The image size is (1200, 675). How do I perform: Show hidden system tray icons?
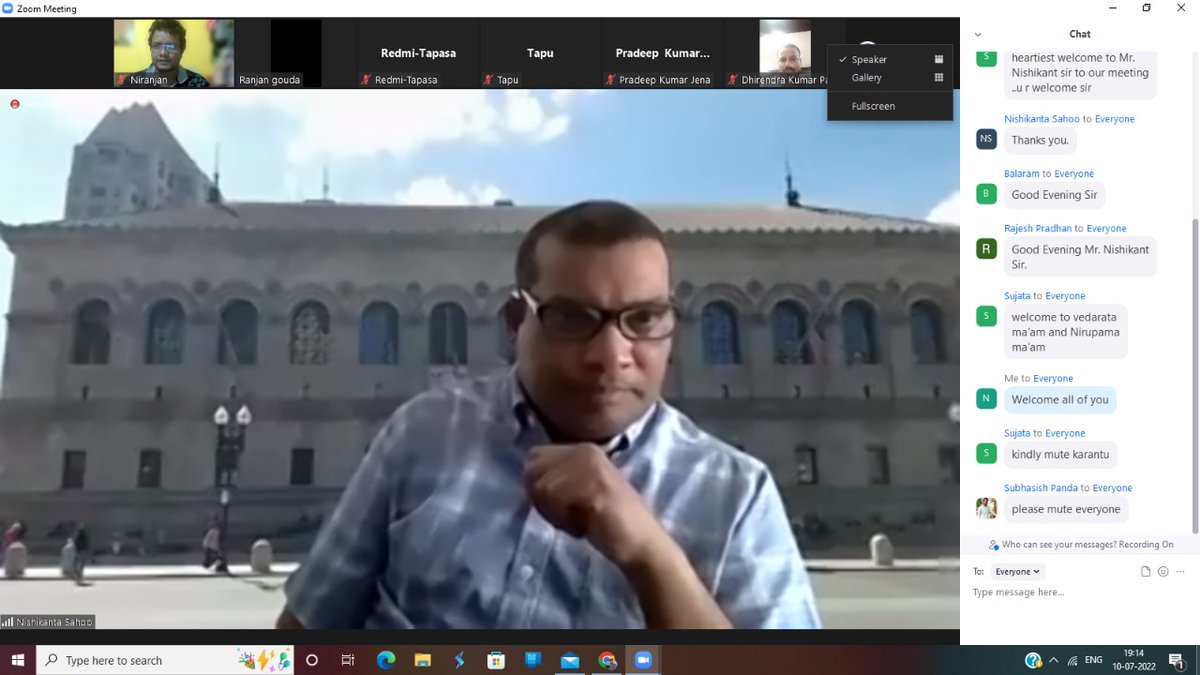point(1053,660)
